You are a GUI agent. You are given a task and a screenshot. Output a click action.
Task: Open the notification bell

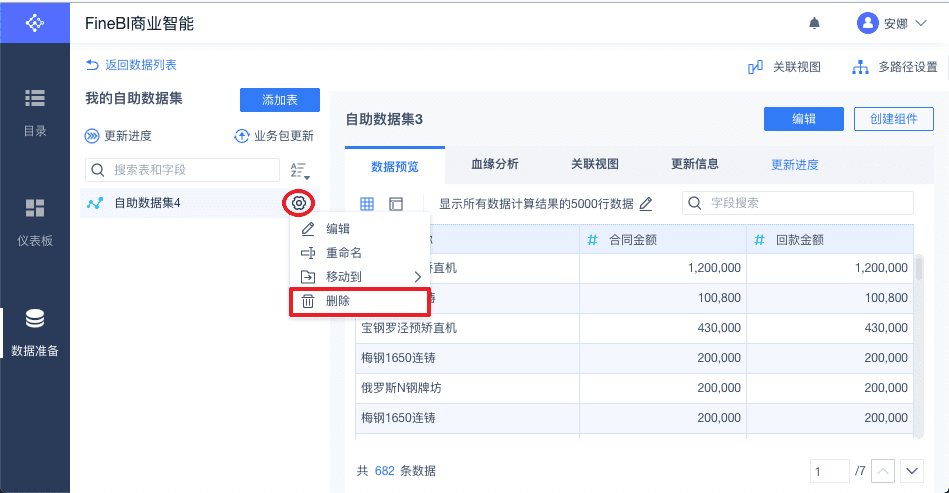814,24
